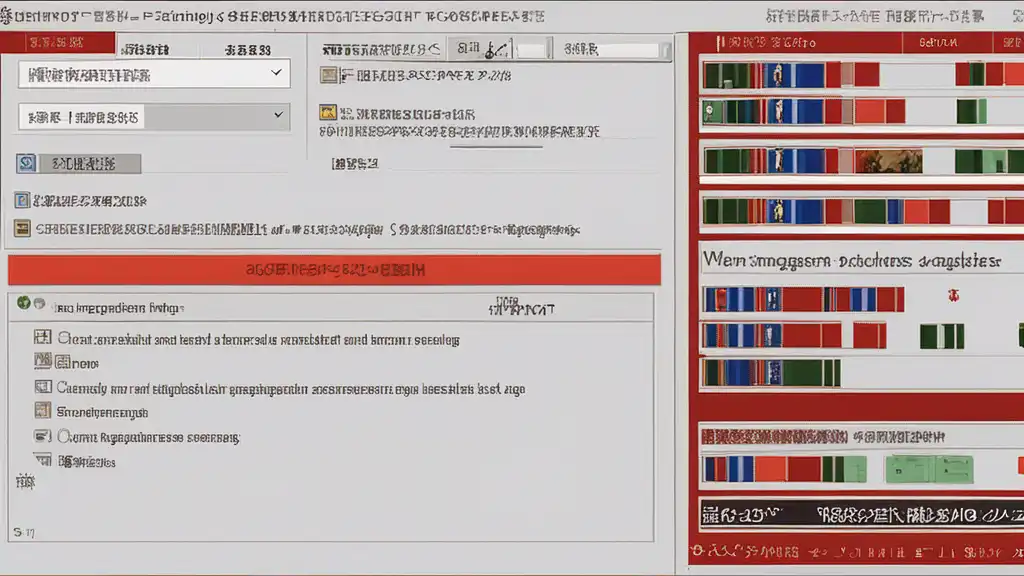Screen dimensions: 1024x576
Task: Click the tan framed icon in the first middle-column row
Action: click(x=328, y=75)
